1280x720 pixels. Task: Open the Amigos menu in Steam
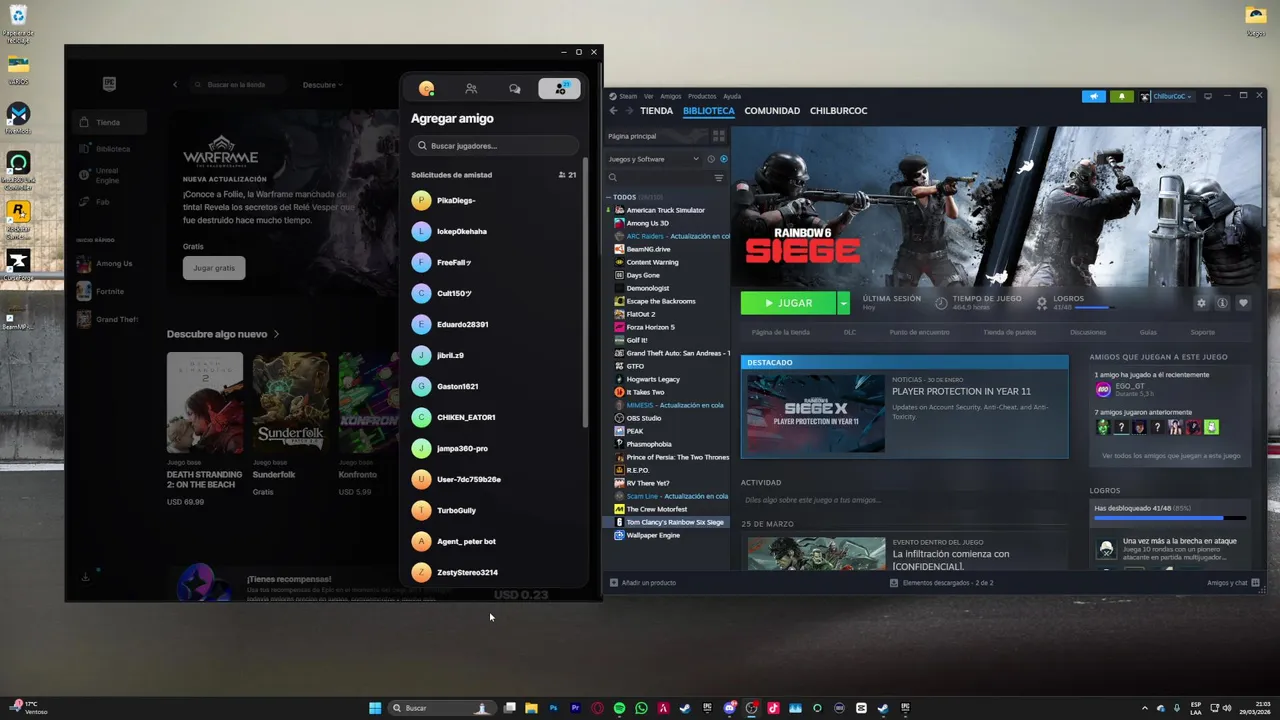tap(670, 96)
